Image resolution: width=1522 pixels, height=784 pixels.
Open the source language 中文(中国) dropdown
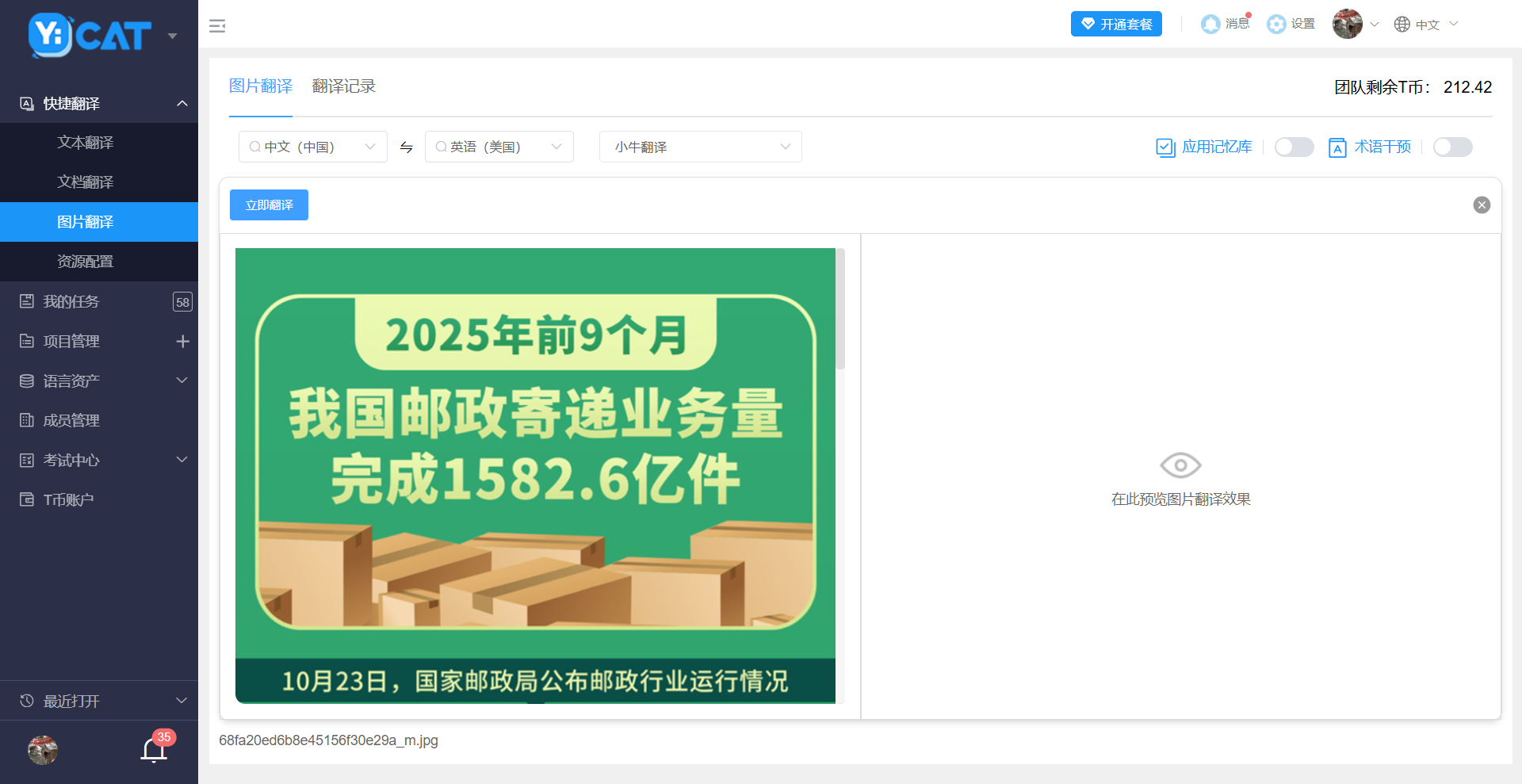coord(312,147)
